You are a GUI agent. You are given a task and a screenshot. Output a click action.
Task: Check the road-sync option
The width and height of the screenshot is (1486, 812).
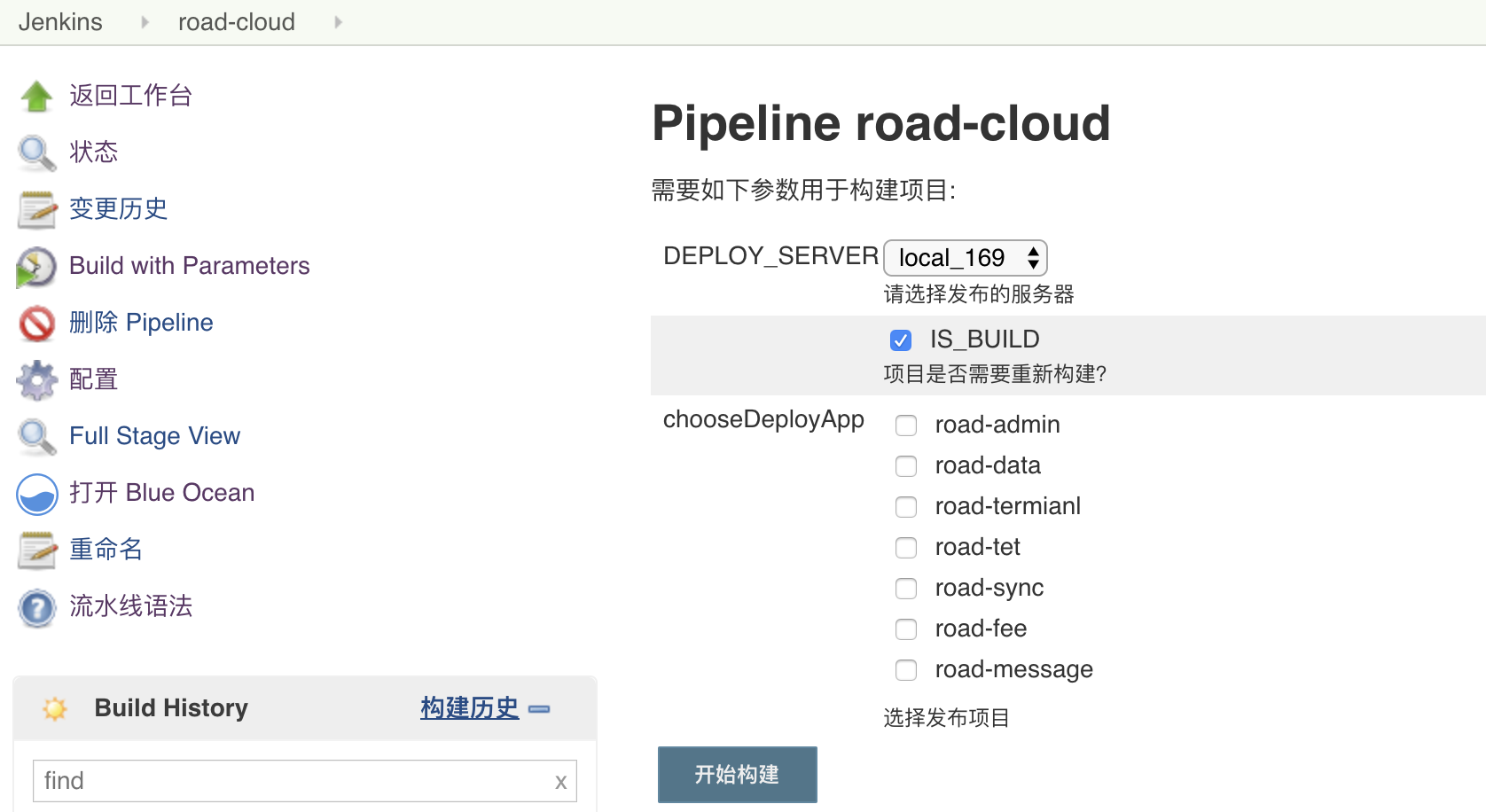(x=906, y=589)
